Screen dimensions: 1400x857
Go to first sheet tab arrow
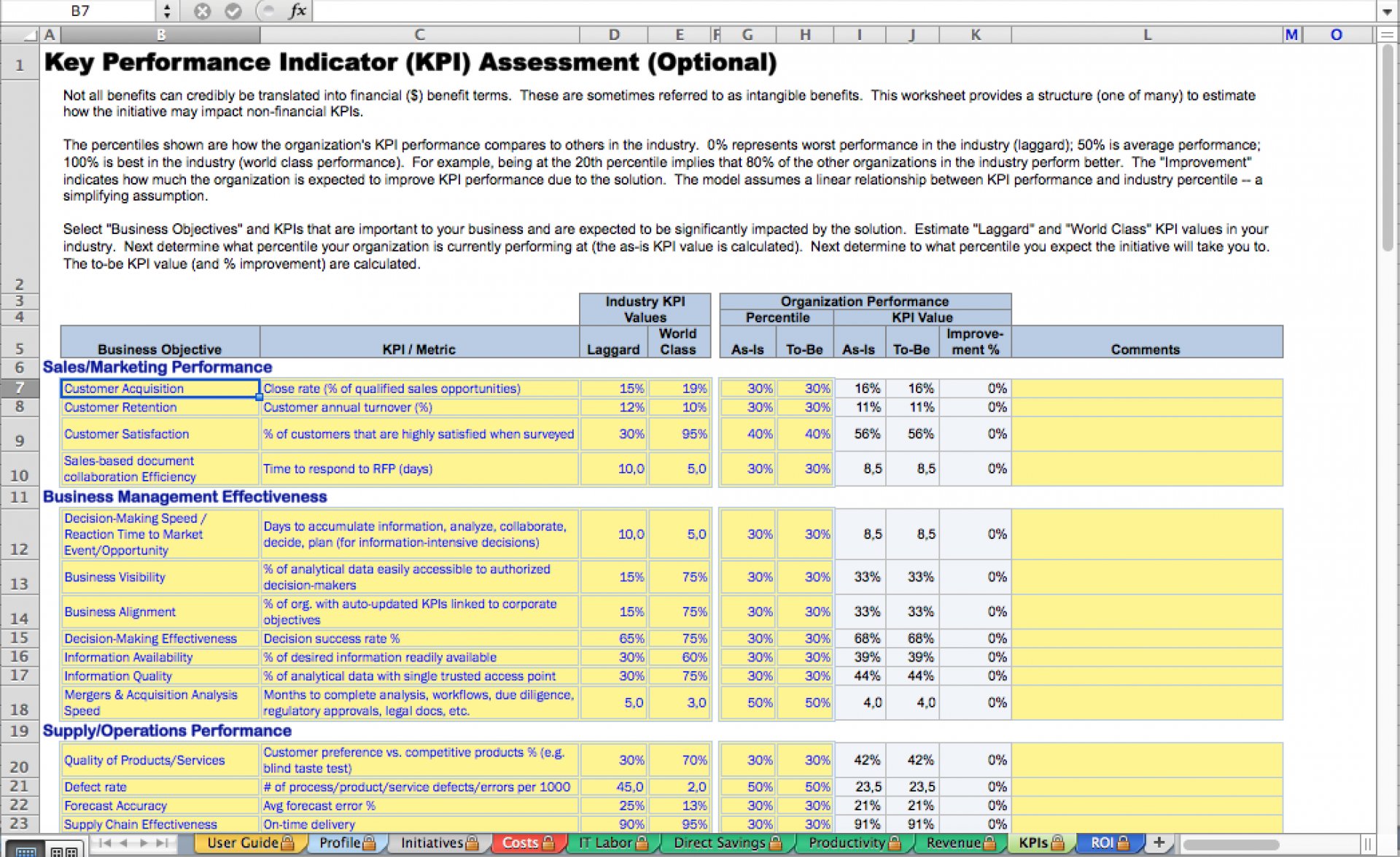click(104, 843)
